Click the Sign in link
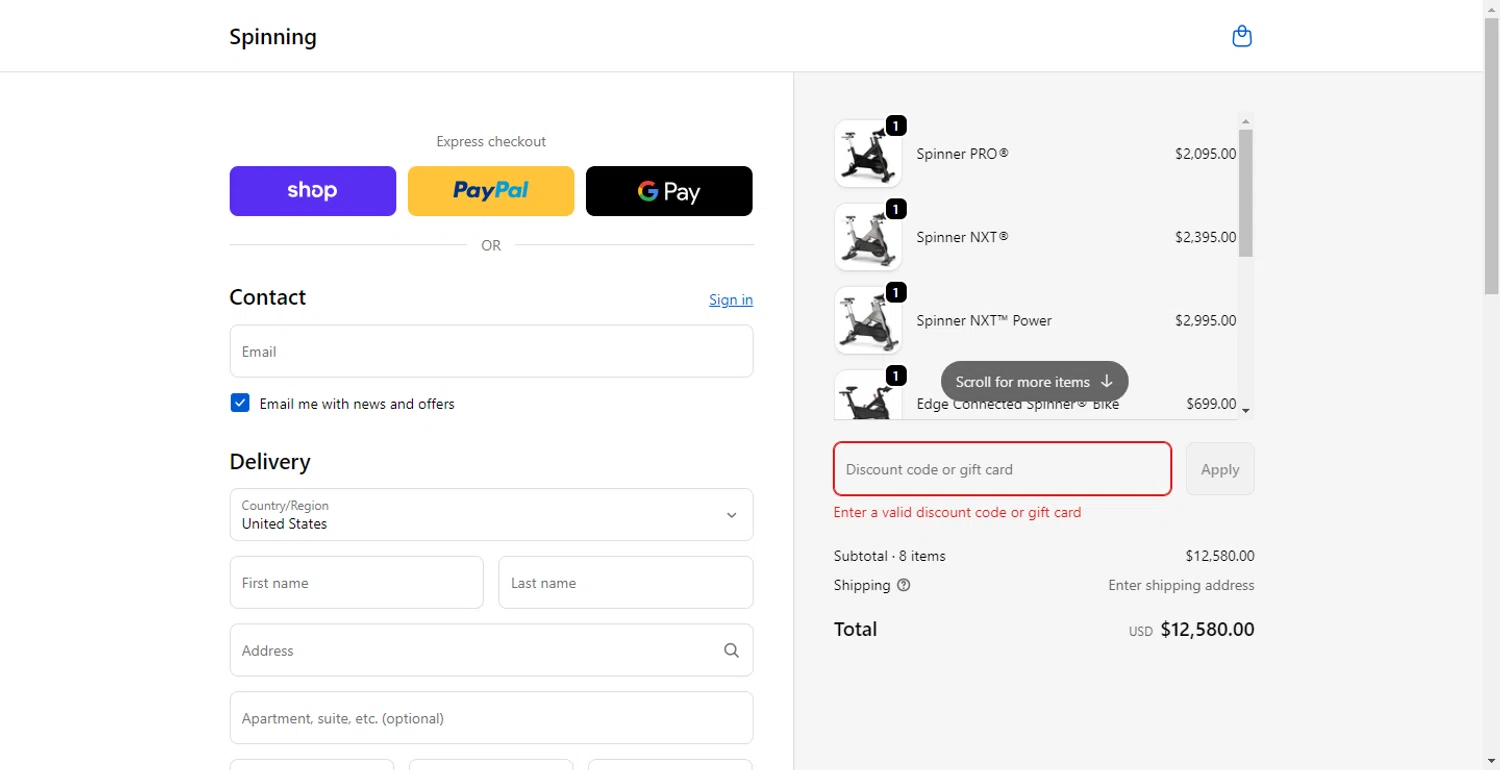 pos(731,300)
